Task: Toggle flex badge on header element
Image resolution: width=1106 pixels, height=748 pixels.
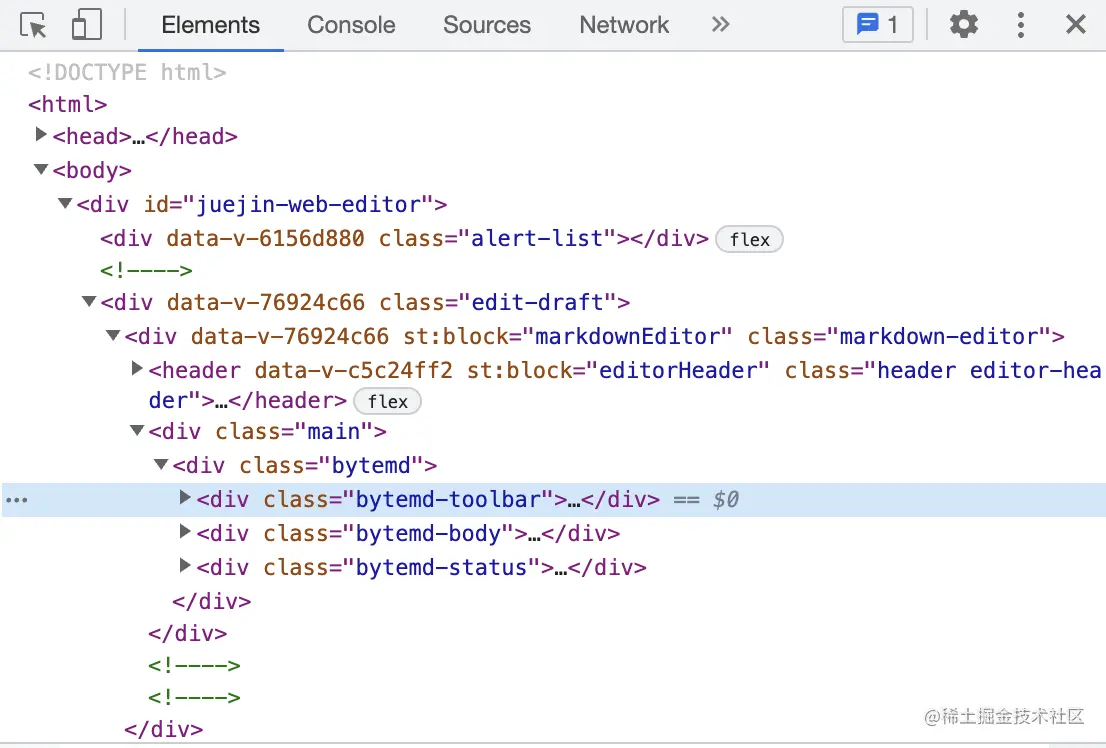Action: point(387,401)
